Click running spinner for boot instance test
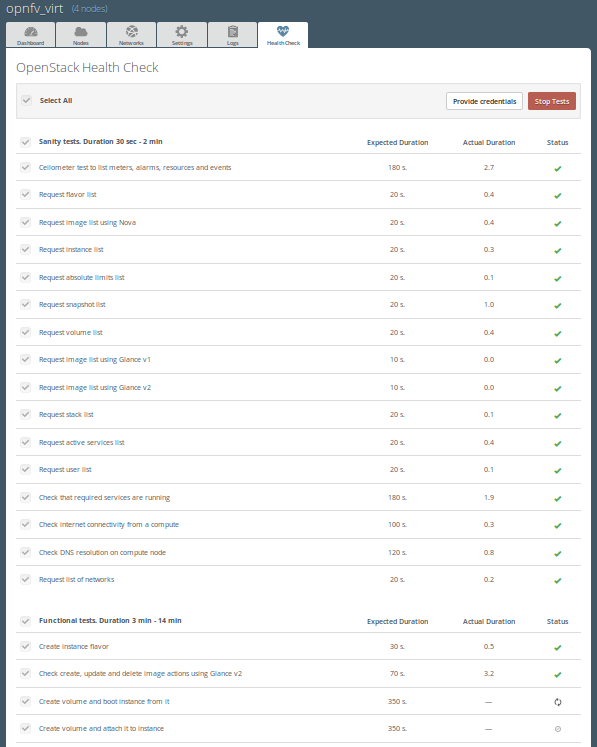The height and width of the screenshot is (747, 597). point(558,702)
